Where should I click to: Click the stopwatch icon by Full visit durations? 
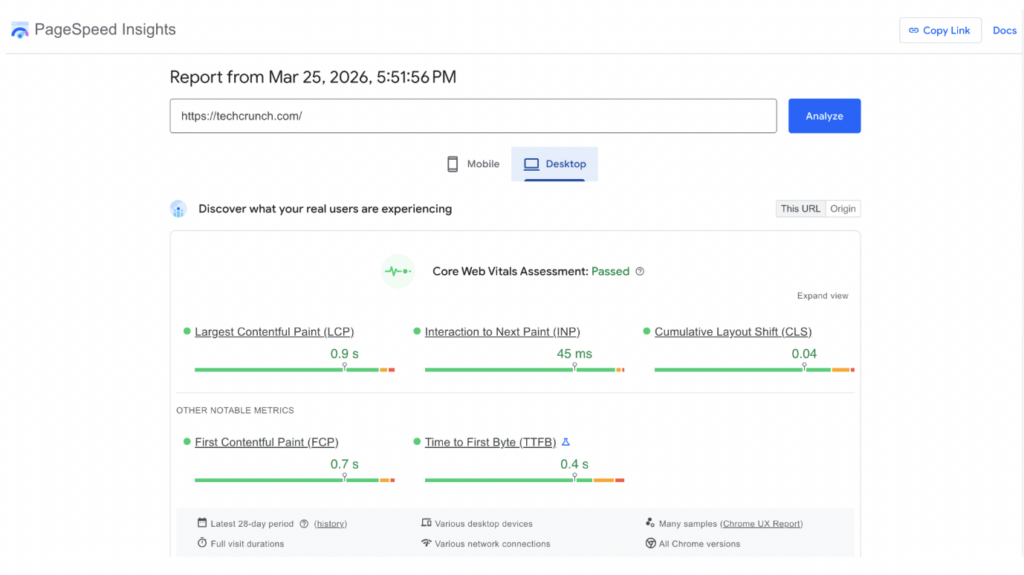click(202, 543)
